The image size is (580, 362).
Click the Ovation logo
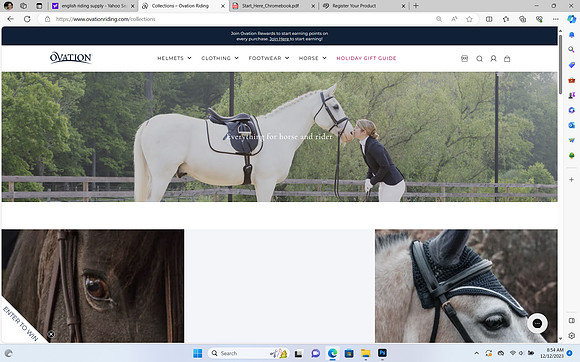pos(70,58)
